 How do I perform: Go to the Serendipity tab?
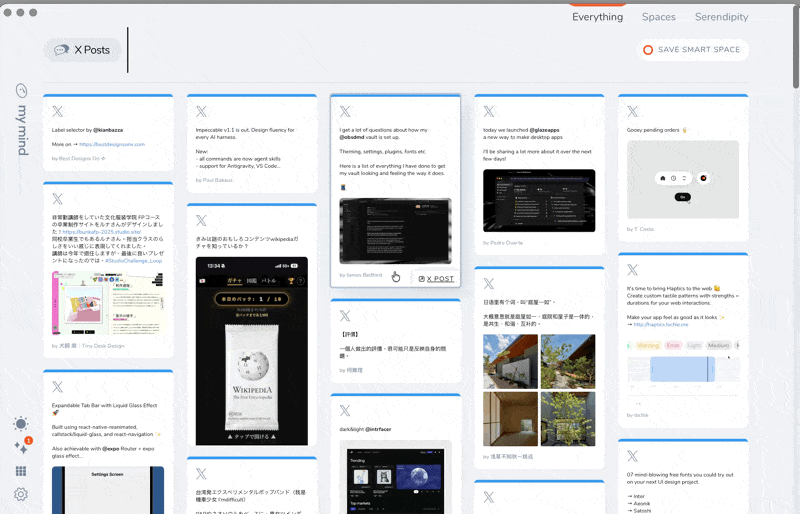[x=721, y=17]
